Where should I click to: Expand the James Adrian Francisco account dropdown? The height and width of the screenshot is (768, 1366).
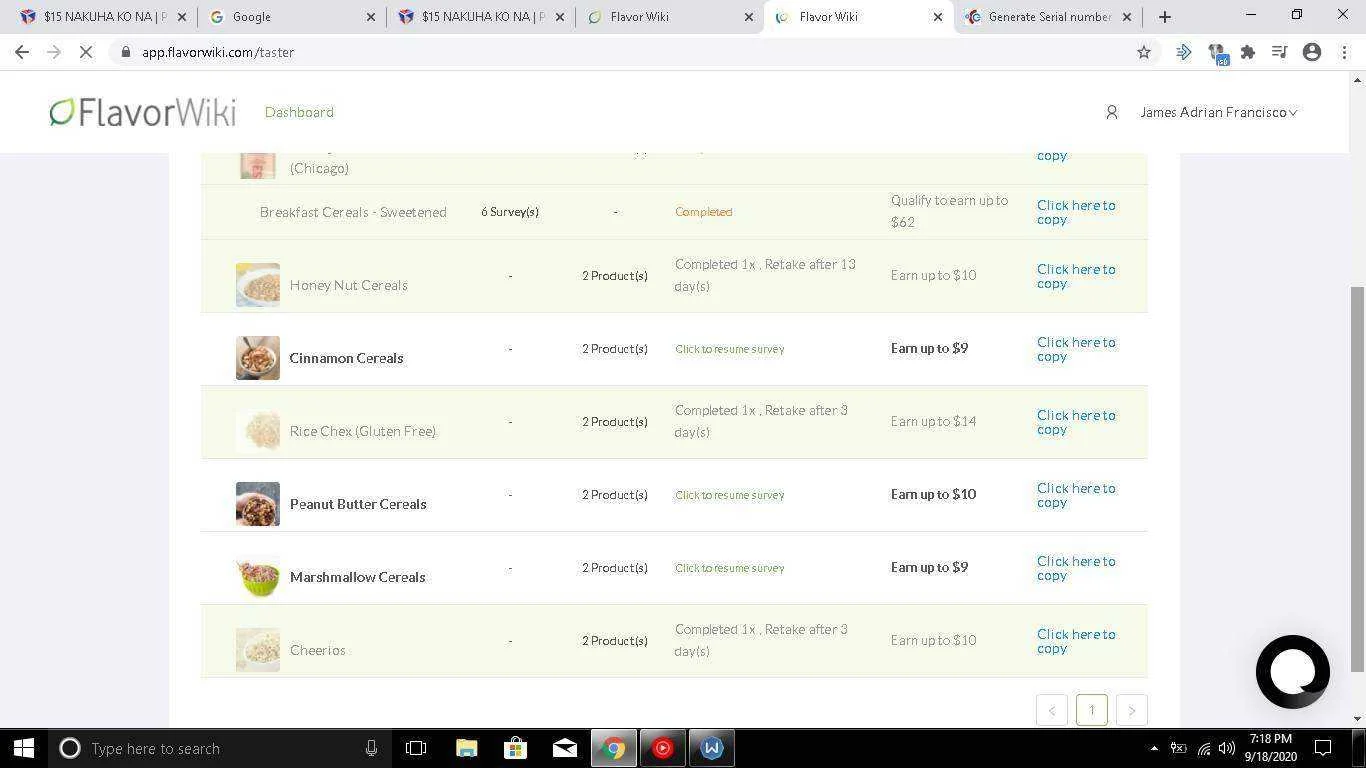click(1218, 112)
